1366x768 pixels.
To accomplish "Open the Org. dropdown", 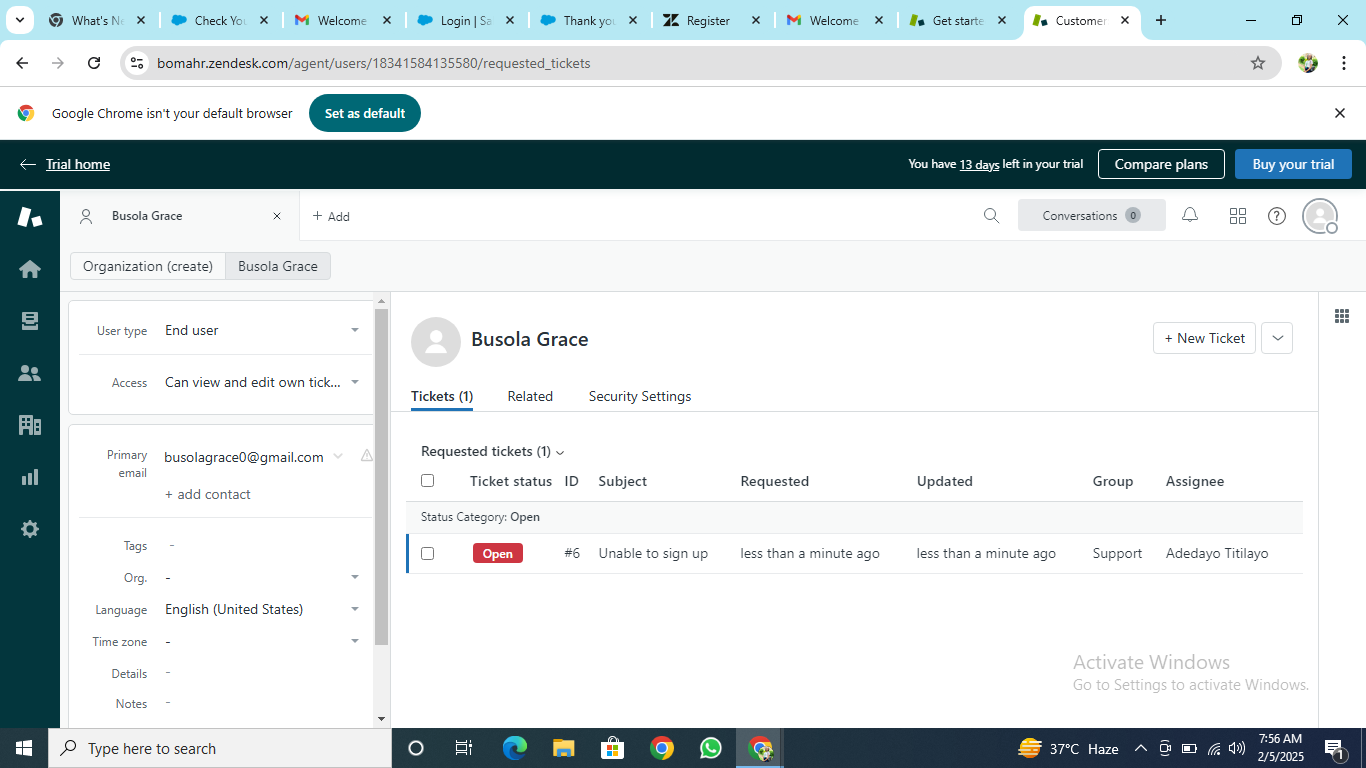I will click(262, 577).
